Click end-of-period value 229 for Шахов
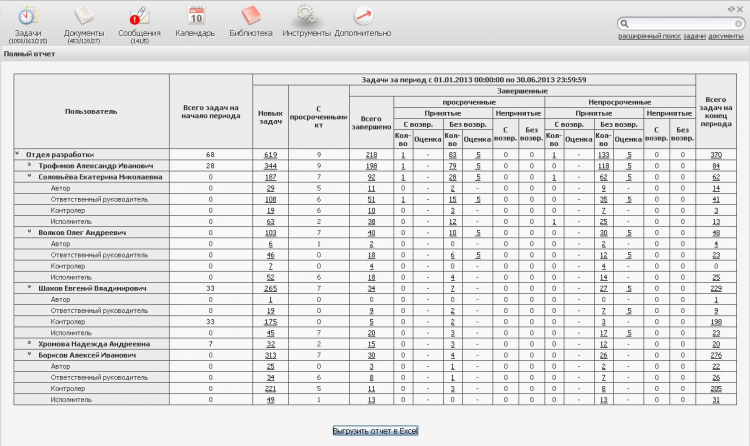Viewport: 750px width, 446px height. click(716, 289)
